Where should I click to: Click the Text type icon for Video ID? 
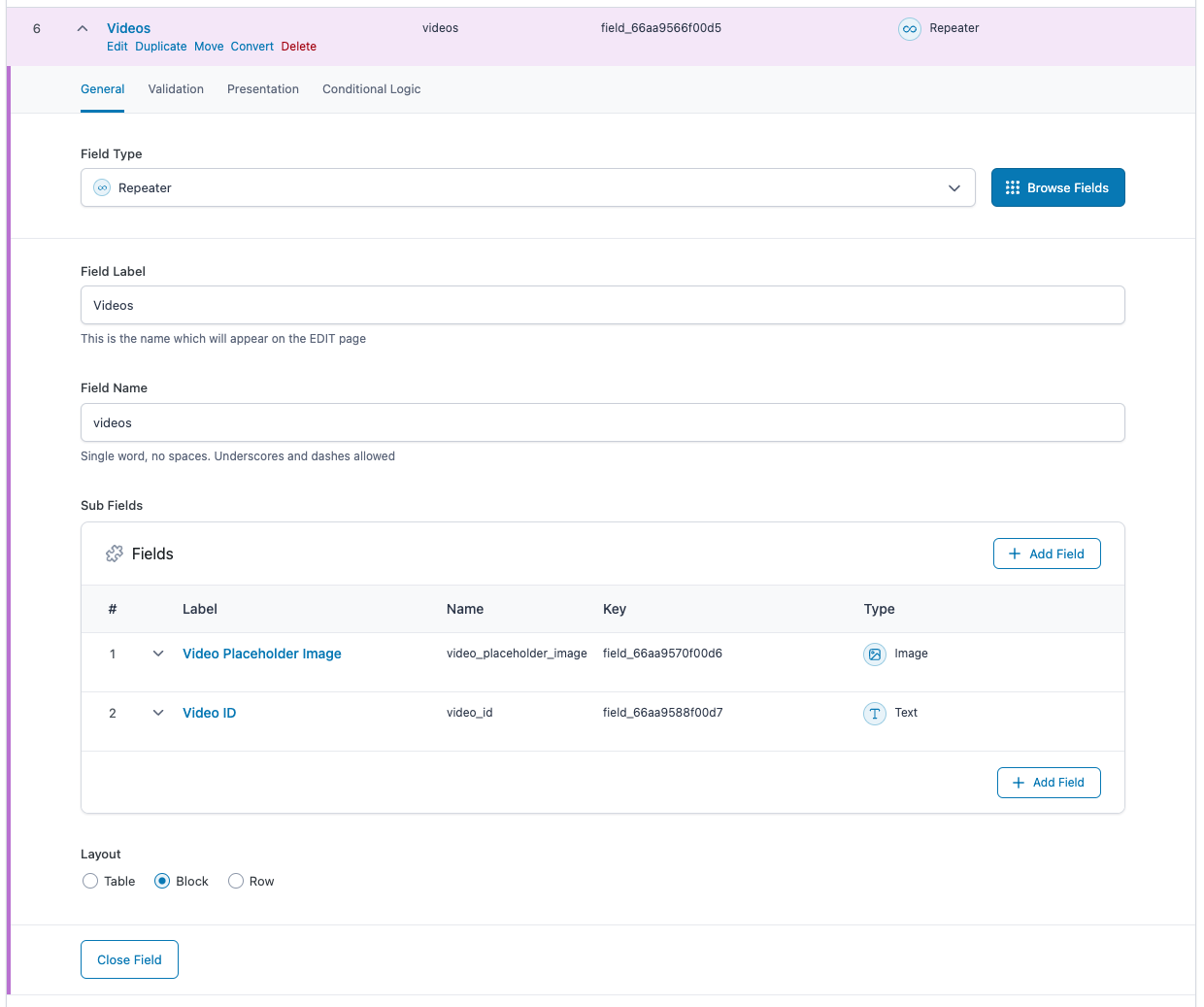(875, 714)
